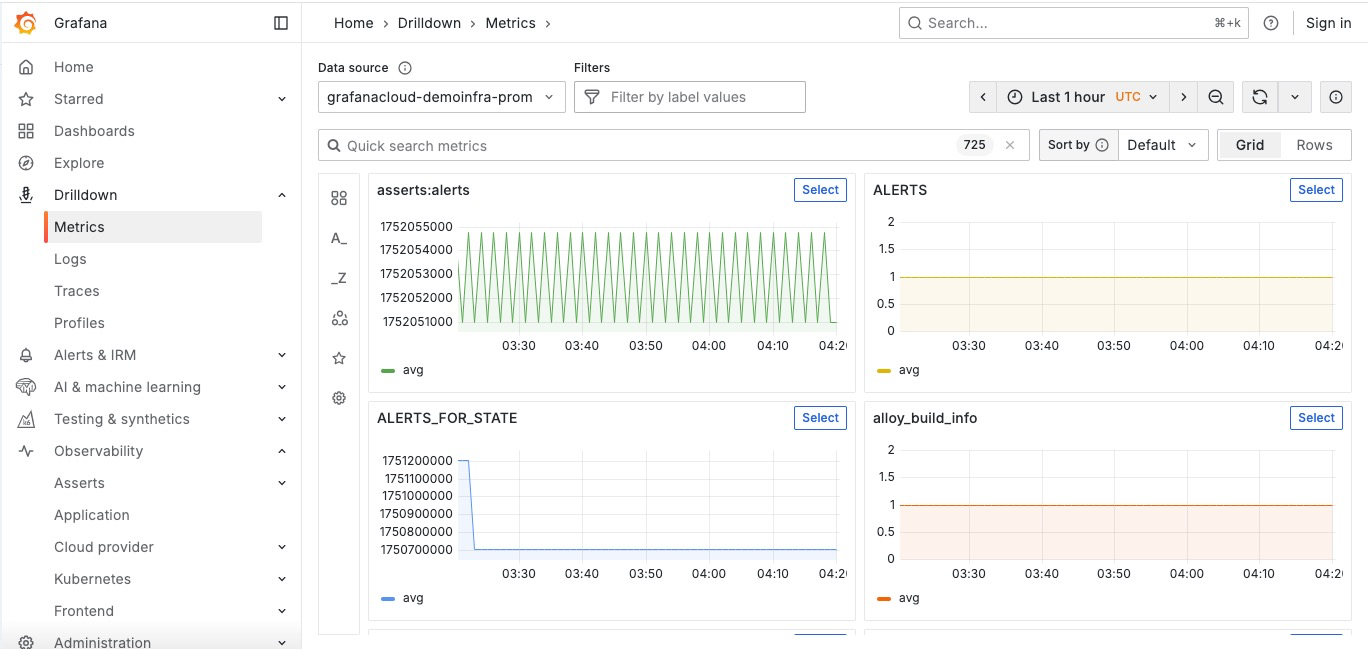Zoom out the time range
Screen dimensions: 1368x649
click(1216, 97)
